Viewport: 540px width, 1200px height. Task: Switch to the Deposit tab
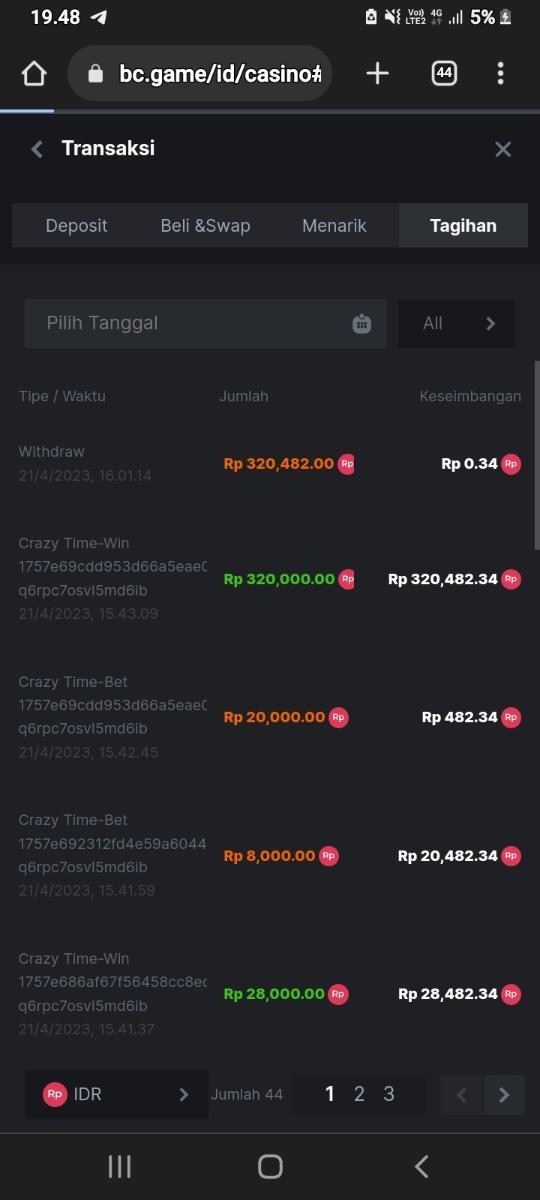(x=76, y=226)
